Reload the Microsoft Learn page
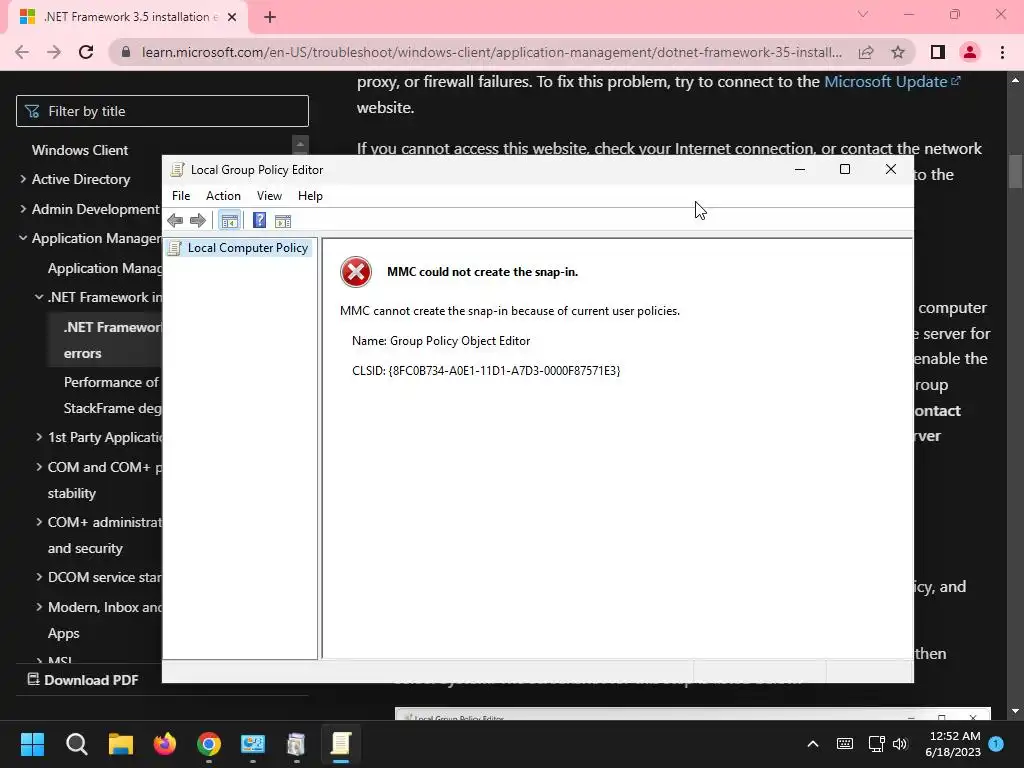Image resolution: width=1024 pixels, height=768 pixels. [x=86, y=52]
